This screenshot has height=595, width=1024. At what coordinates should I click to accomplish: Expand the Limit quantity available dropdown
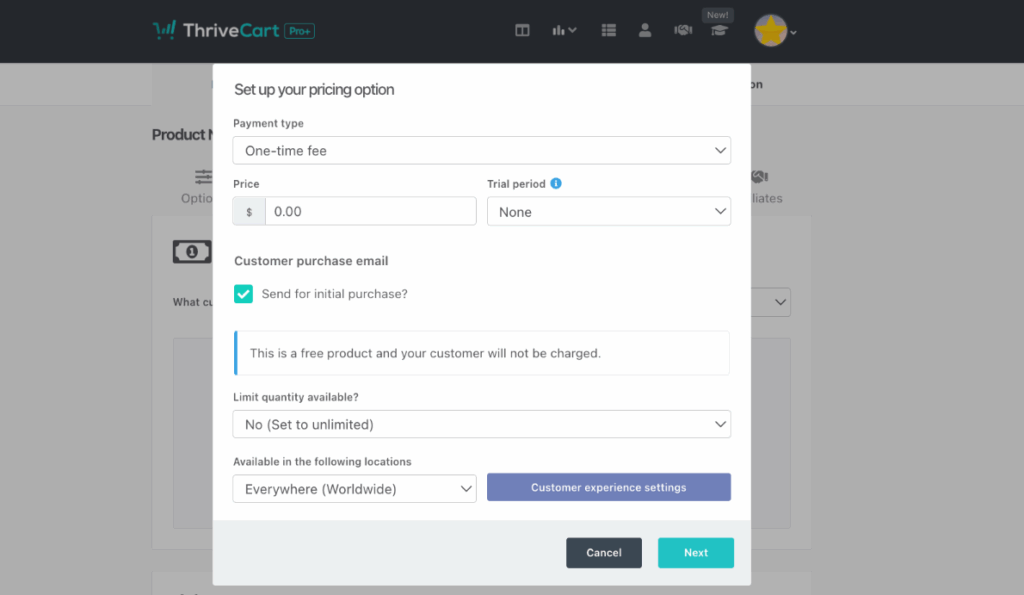point(481,425)
